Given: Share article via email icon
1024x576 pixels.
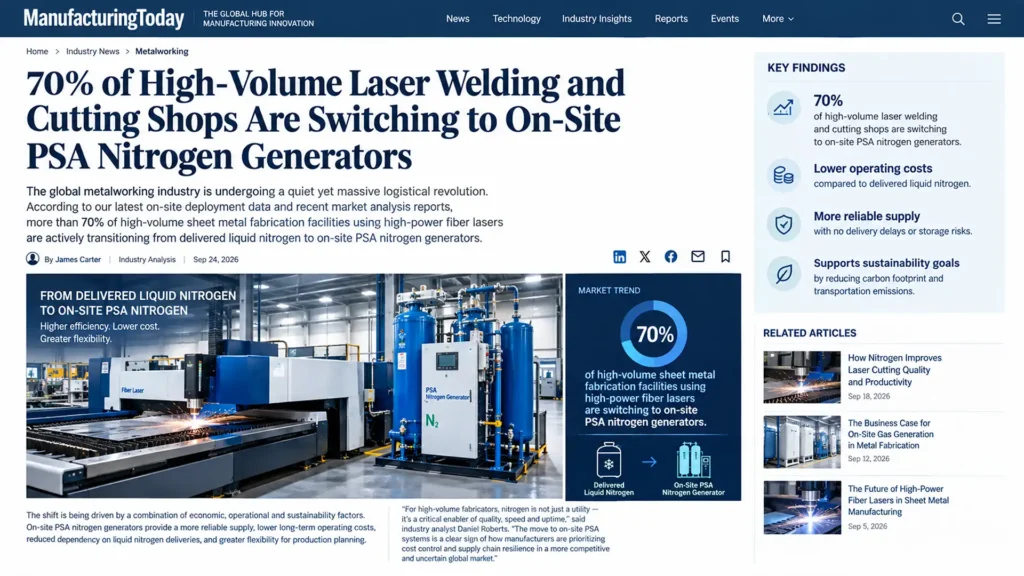Looking at the screenshot, I should pyautogui.click(x=698, y=257).
